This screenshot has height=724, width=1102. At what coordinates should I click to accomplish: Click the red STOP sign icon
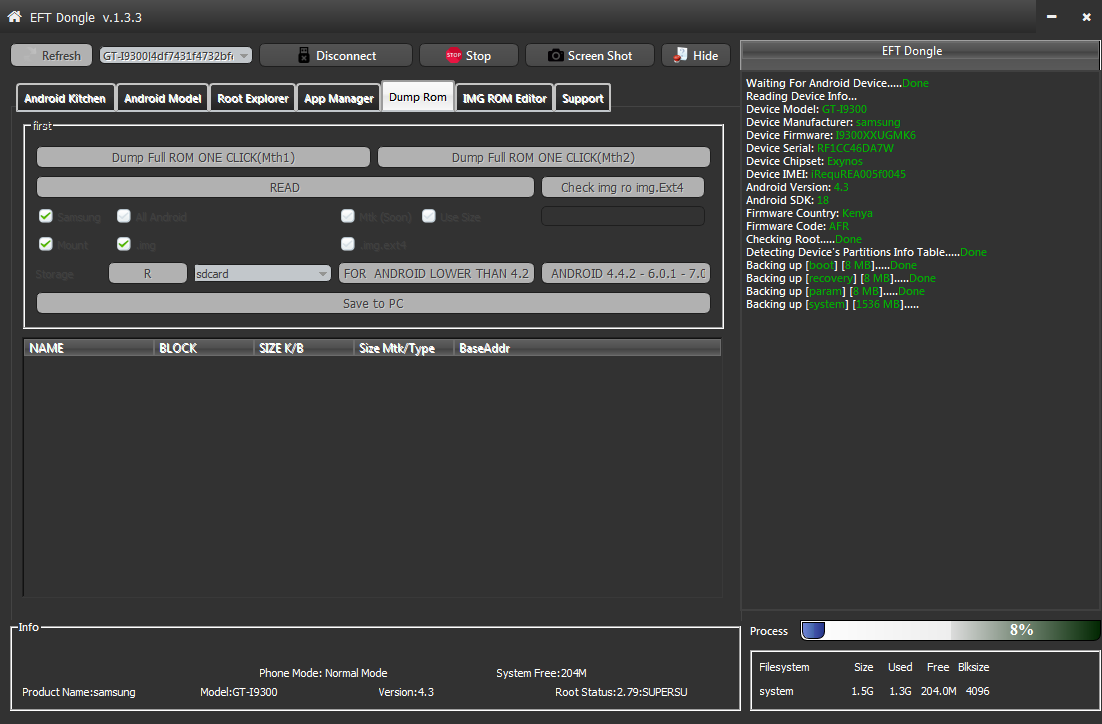(453, 55)
